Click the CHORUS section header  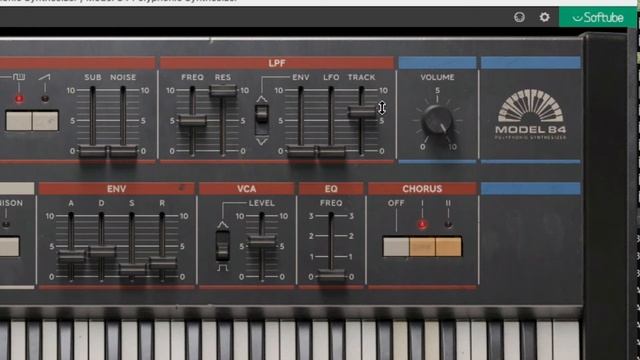pyautogui.click(x=422, y=189)
